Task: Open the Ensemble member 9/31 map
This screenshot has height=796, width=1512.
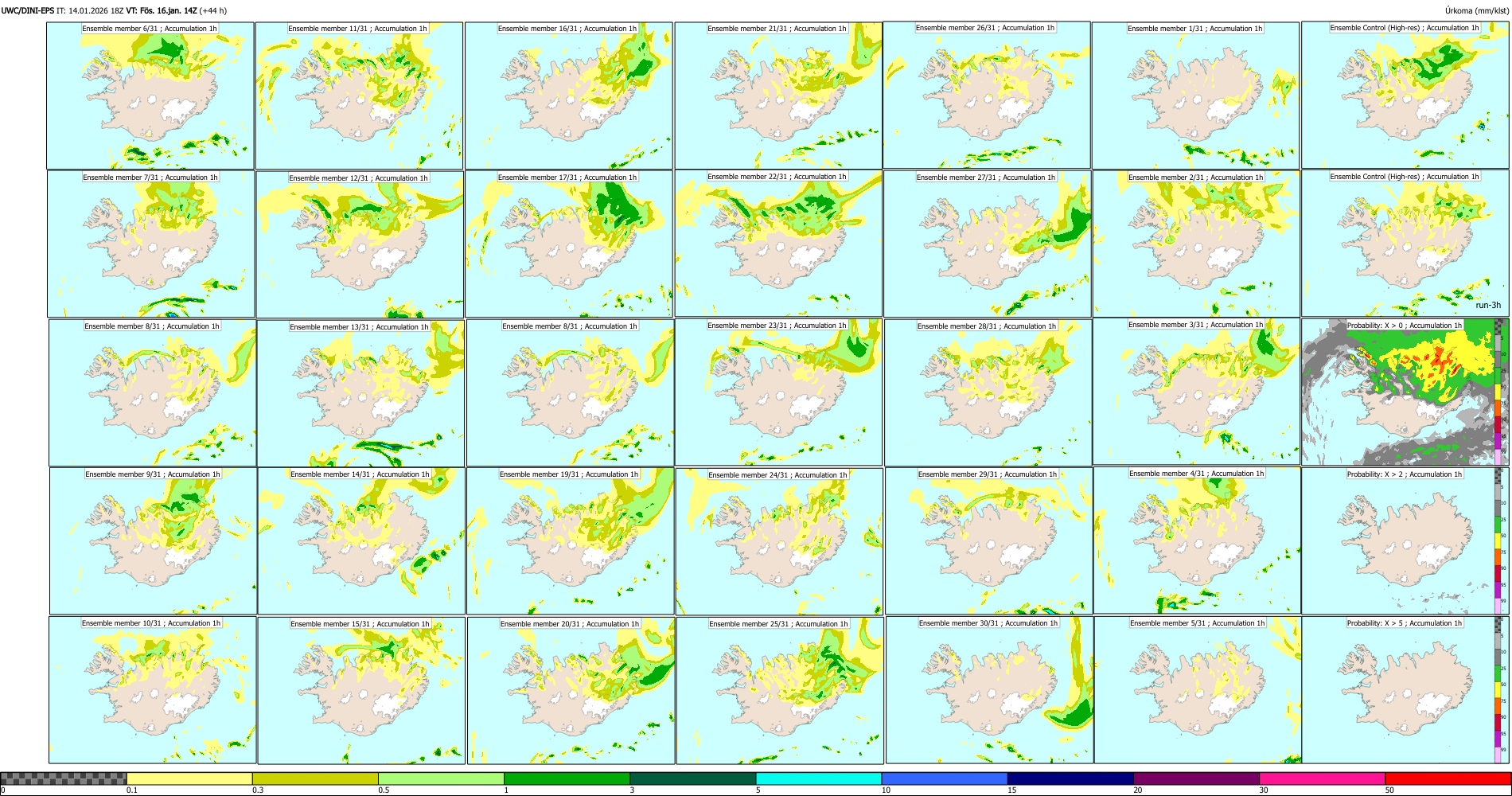Action: point(154,541)
